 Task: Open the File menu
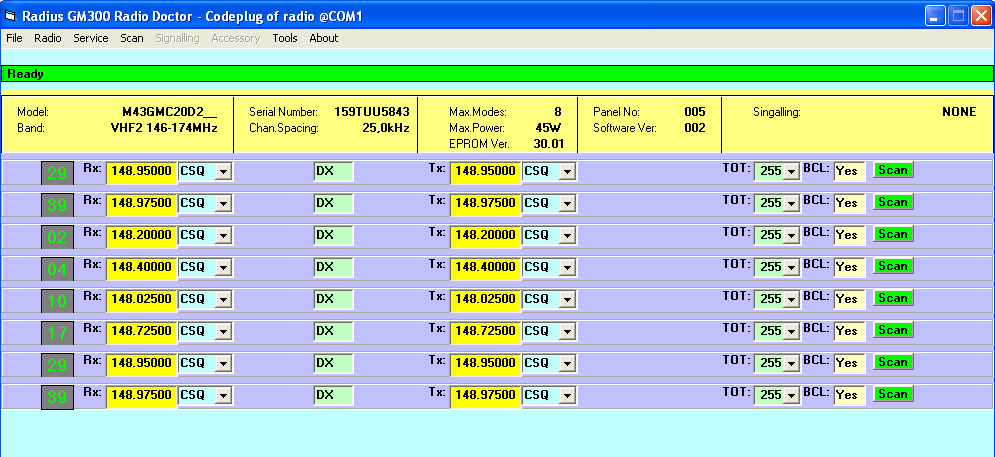(14, 38)
